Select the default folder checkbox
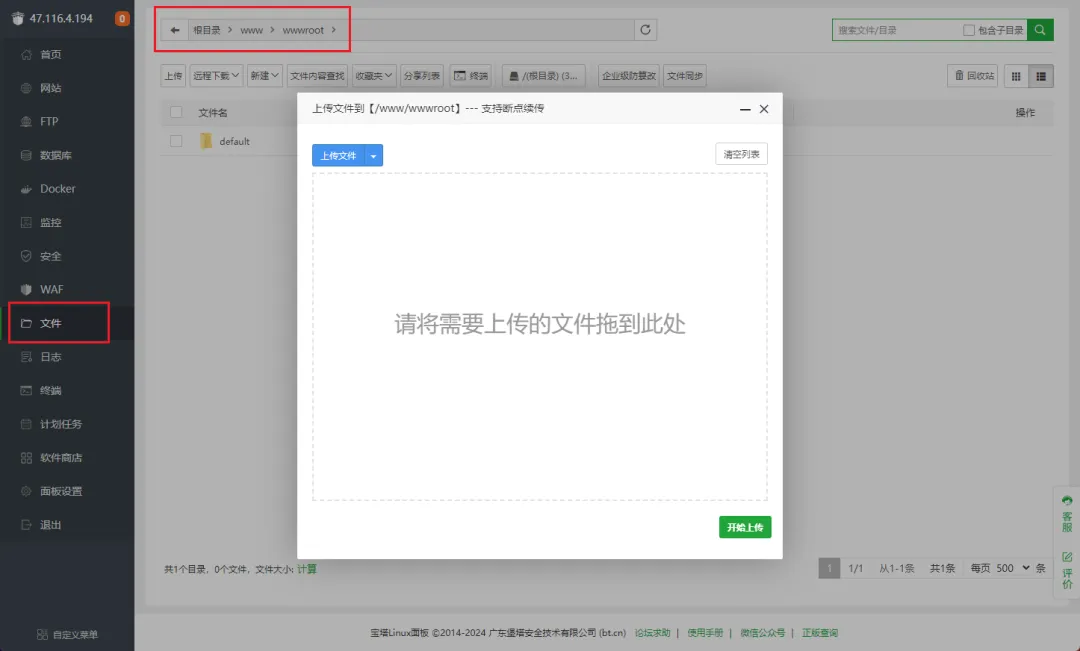 pyautogui.click(x=176, y=141)
